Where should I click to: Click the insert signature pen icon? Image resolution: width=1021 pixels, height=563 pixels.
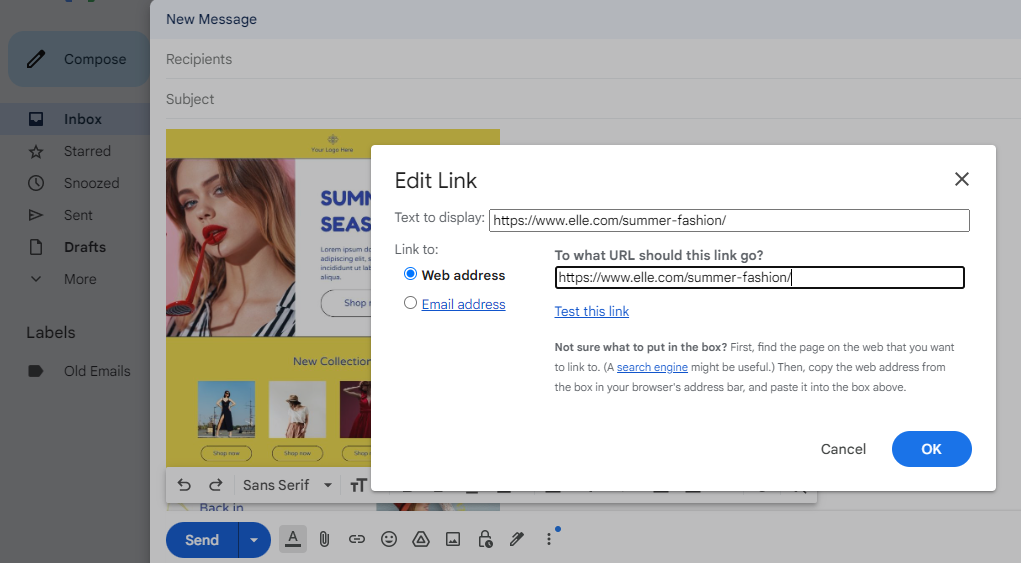point(517,539)
